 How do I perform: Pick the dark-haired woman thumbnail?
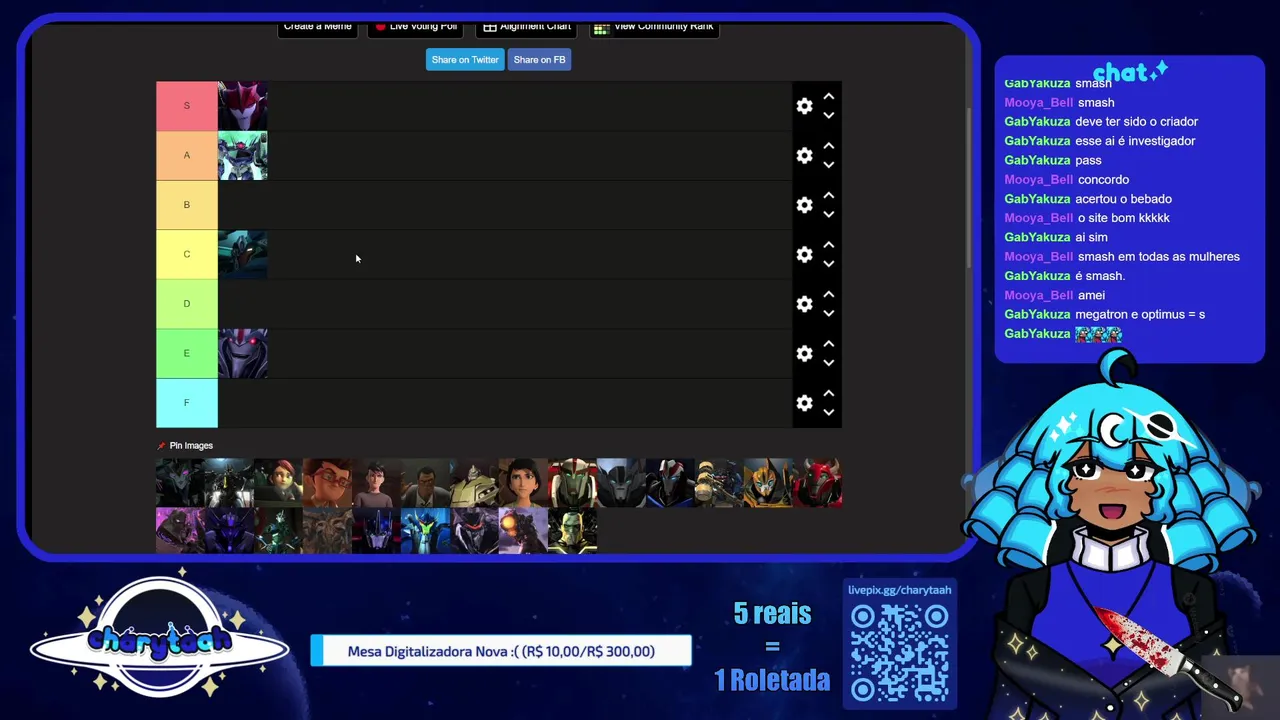coord(523,483)
